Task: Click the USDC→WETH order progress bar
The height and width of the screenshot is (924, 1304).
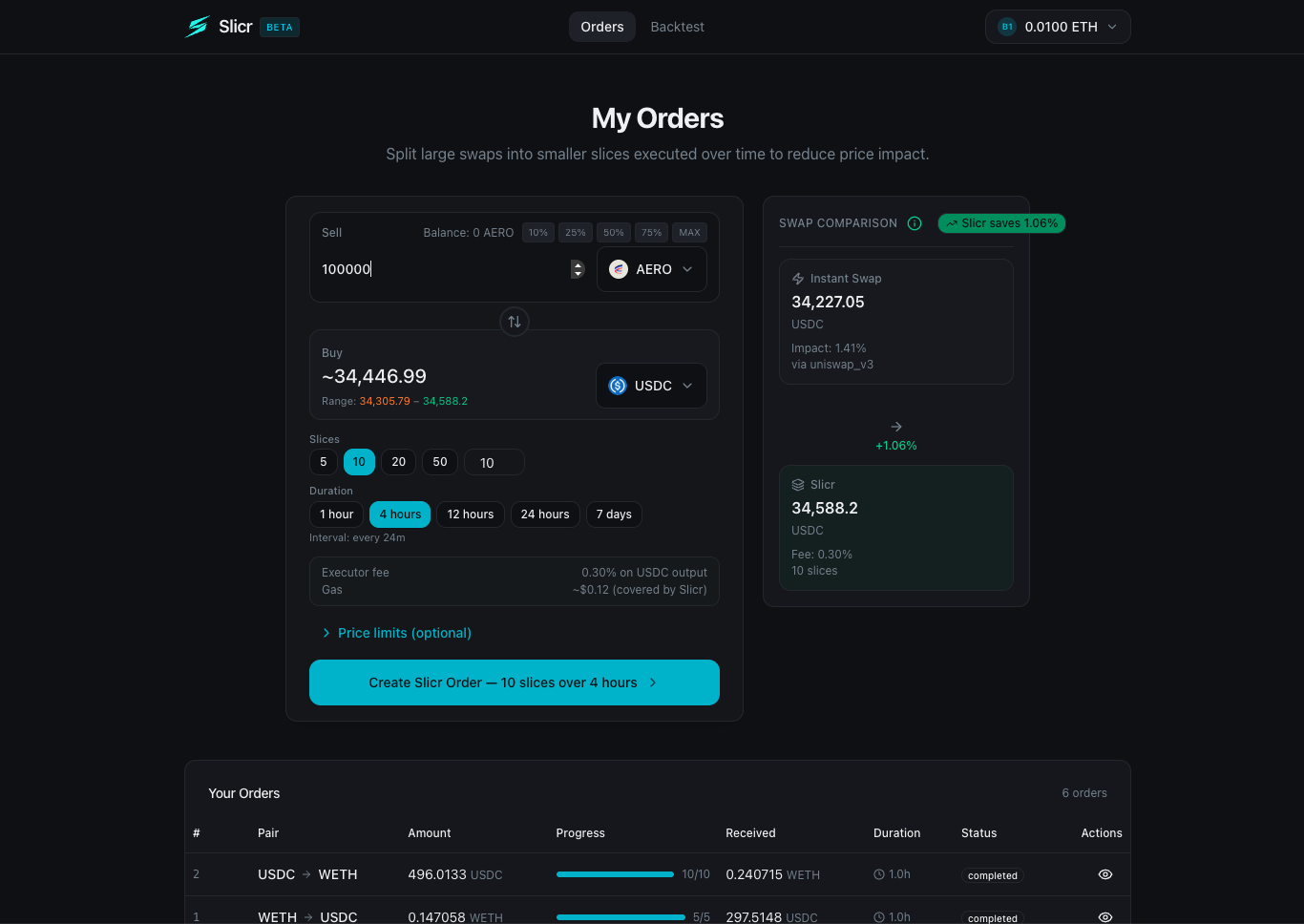Action: (615, 874)
